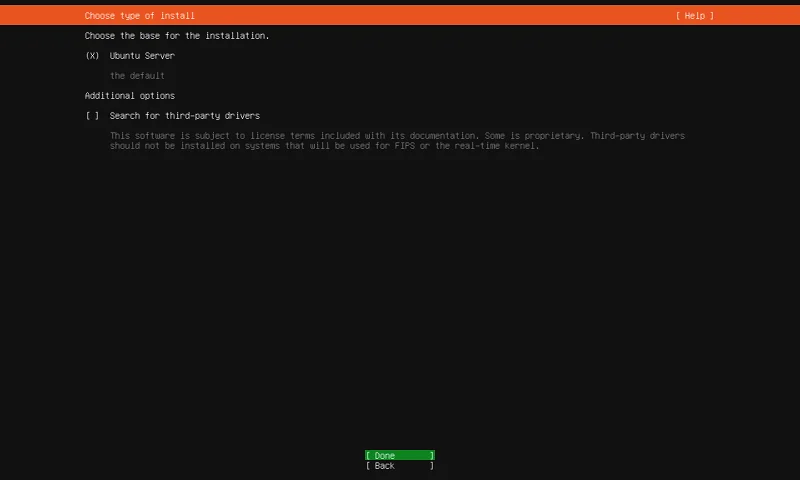Go Back to previous installer screen
Screen dimensions: 800x480
point(399,466)
